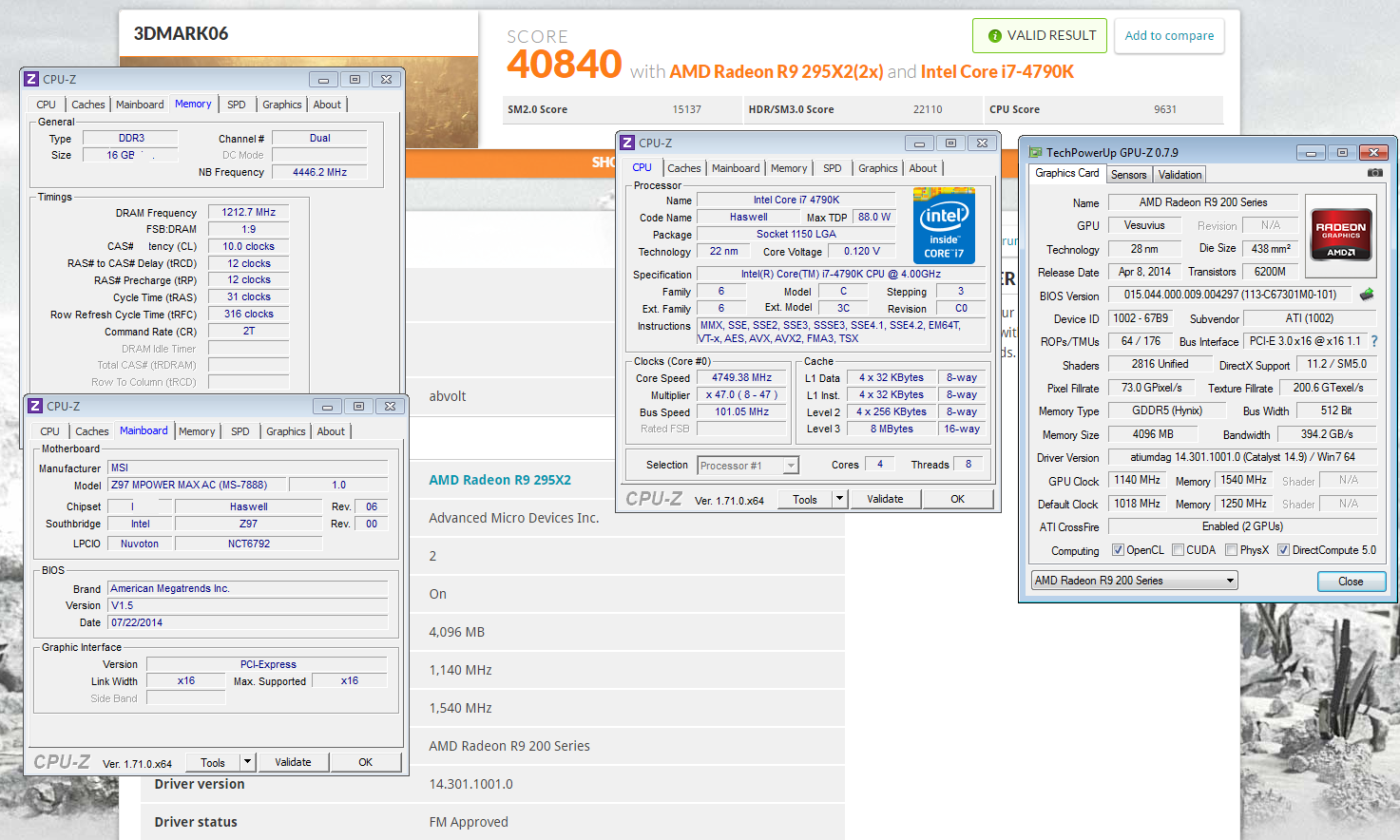This screenshot has width=1400, height=840.
Task: Click GPU-Z BIOS Version field
Action: [x=1230, y=295]
